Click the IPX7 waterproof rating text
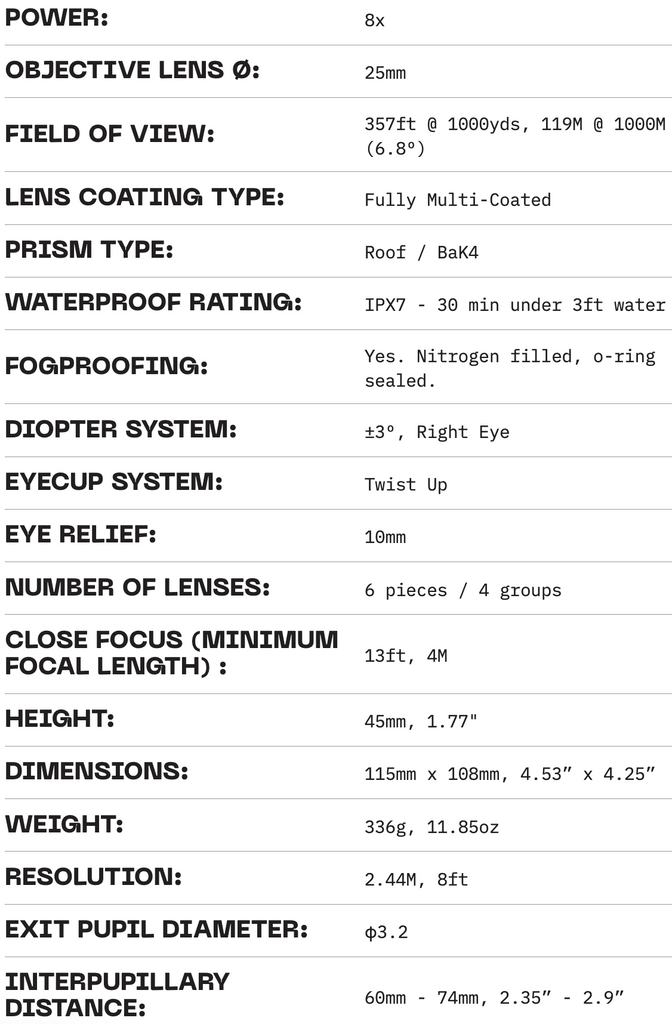Image resolution: width=672 pixels, height=1024 pixels. click(515, 305)
